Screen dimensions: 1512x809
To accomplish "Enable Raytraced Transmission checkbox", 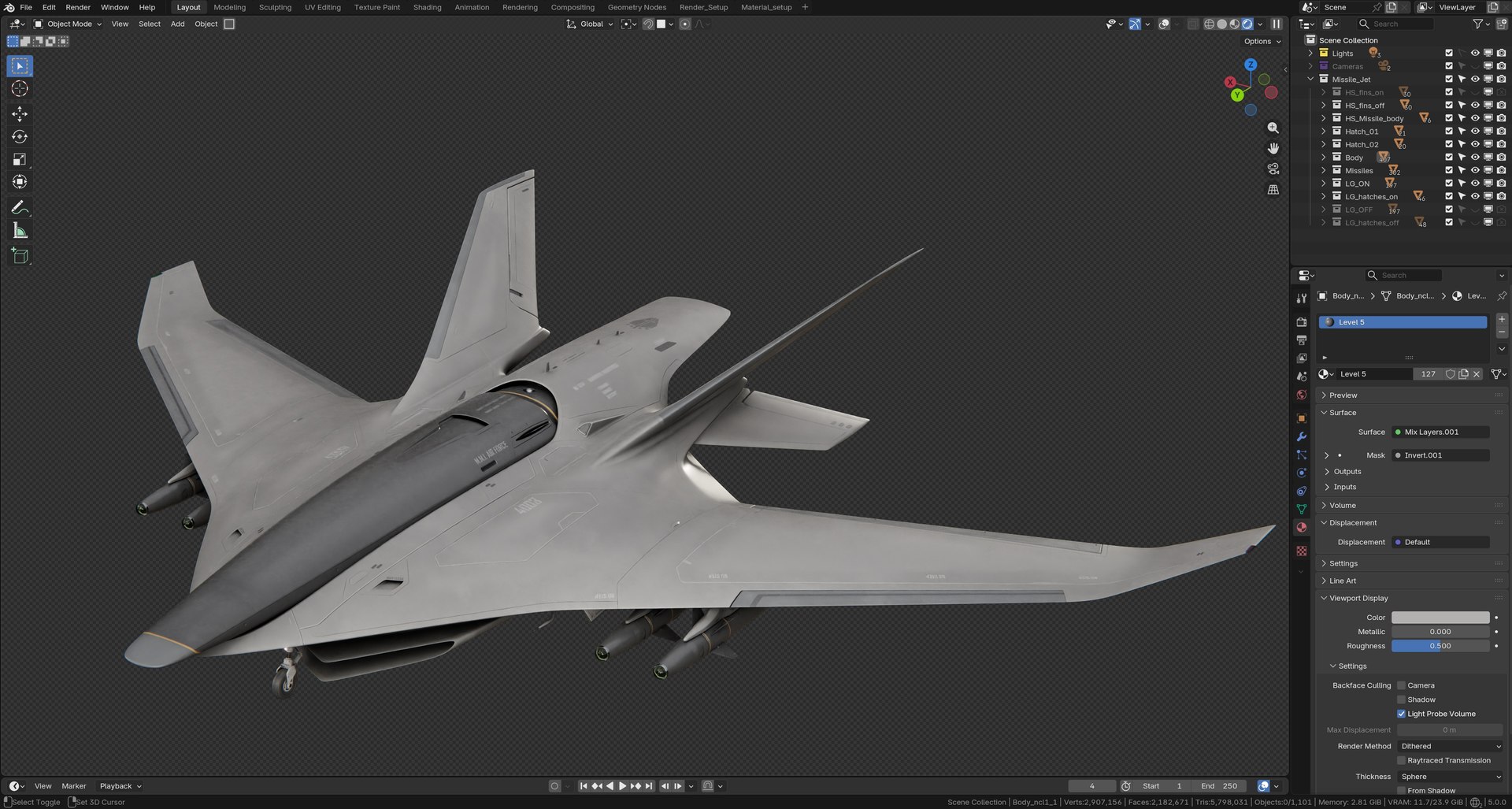I will pos(1401,760).
